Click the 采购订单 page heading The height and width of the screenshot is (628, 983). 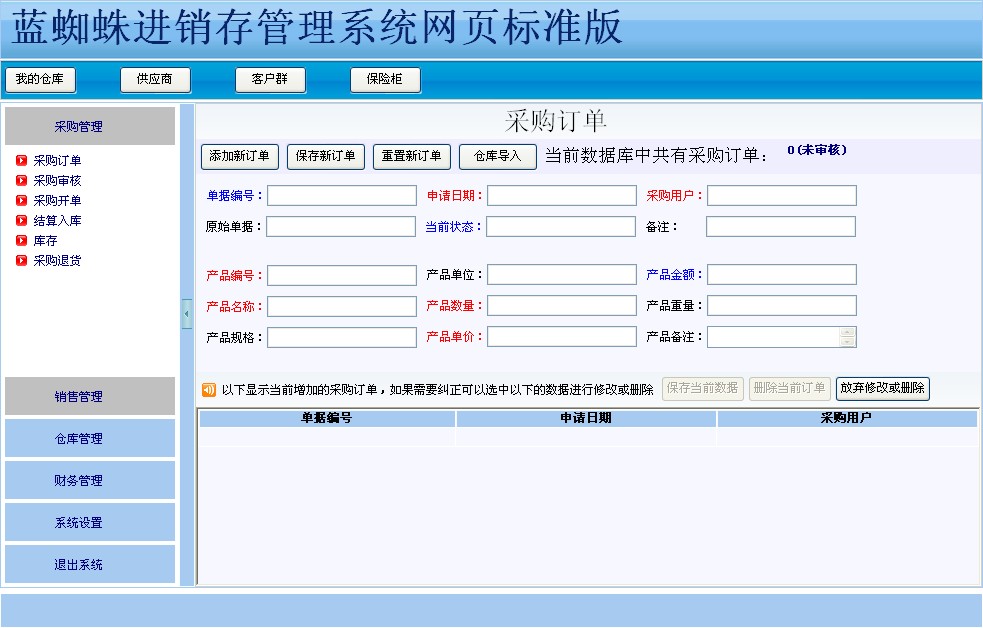point(555,121)
